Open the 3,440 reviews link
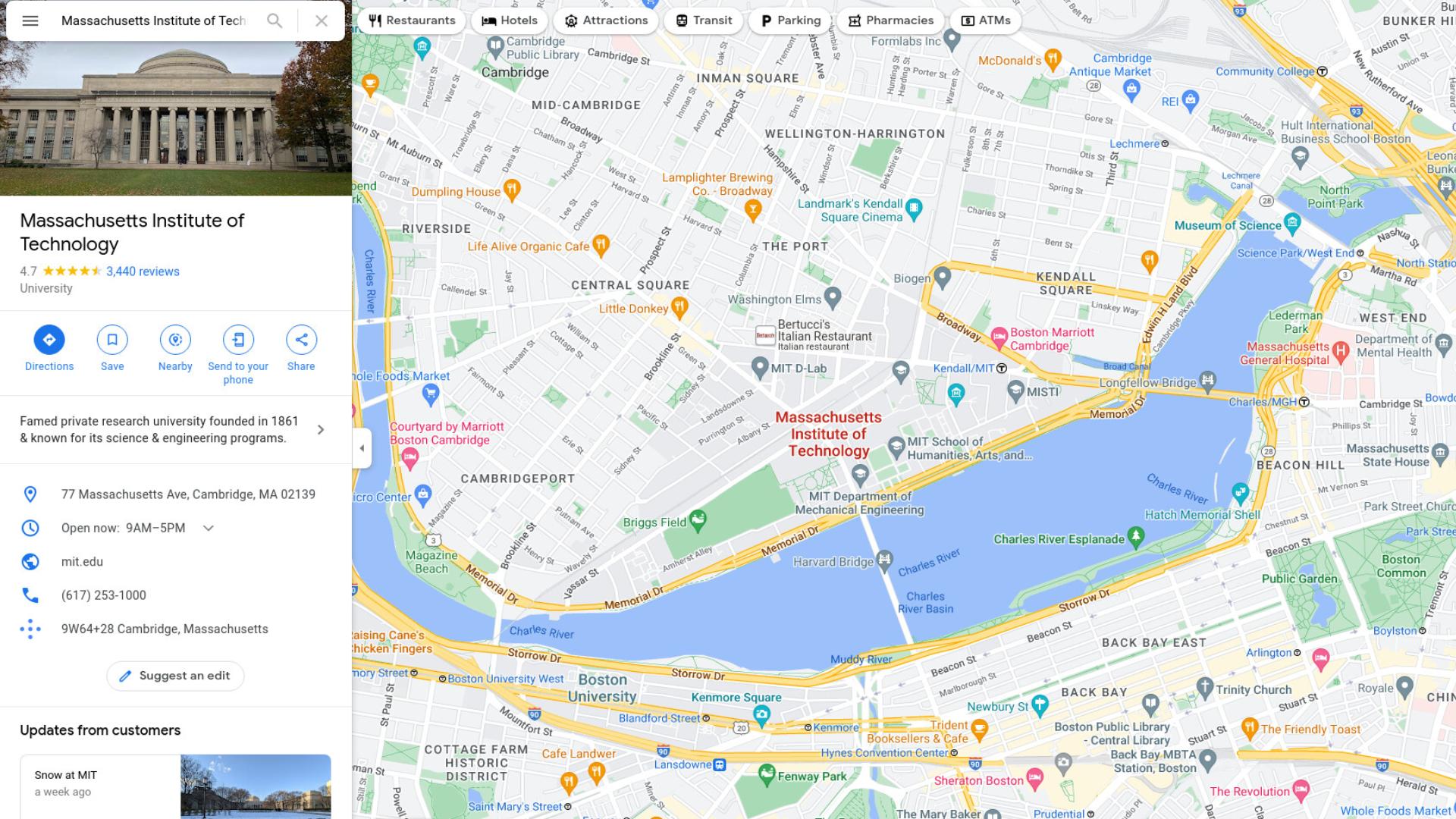Image resolution: width=1456 pixels, height=819 pixels. click(x=143, y=271)
